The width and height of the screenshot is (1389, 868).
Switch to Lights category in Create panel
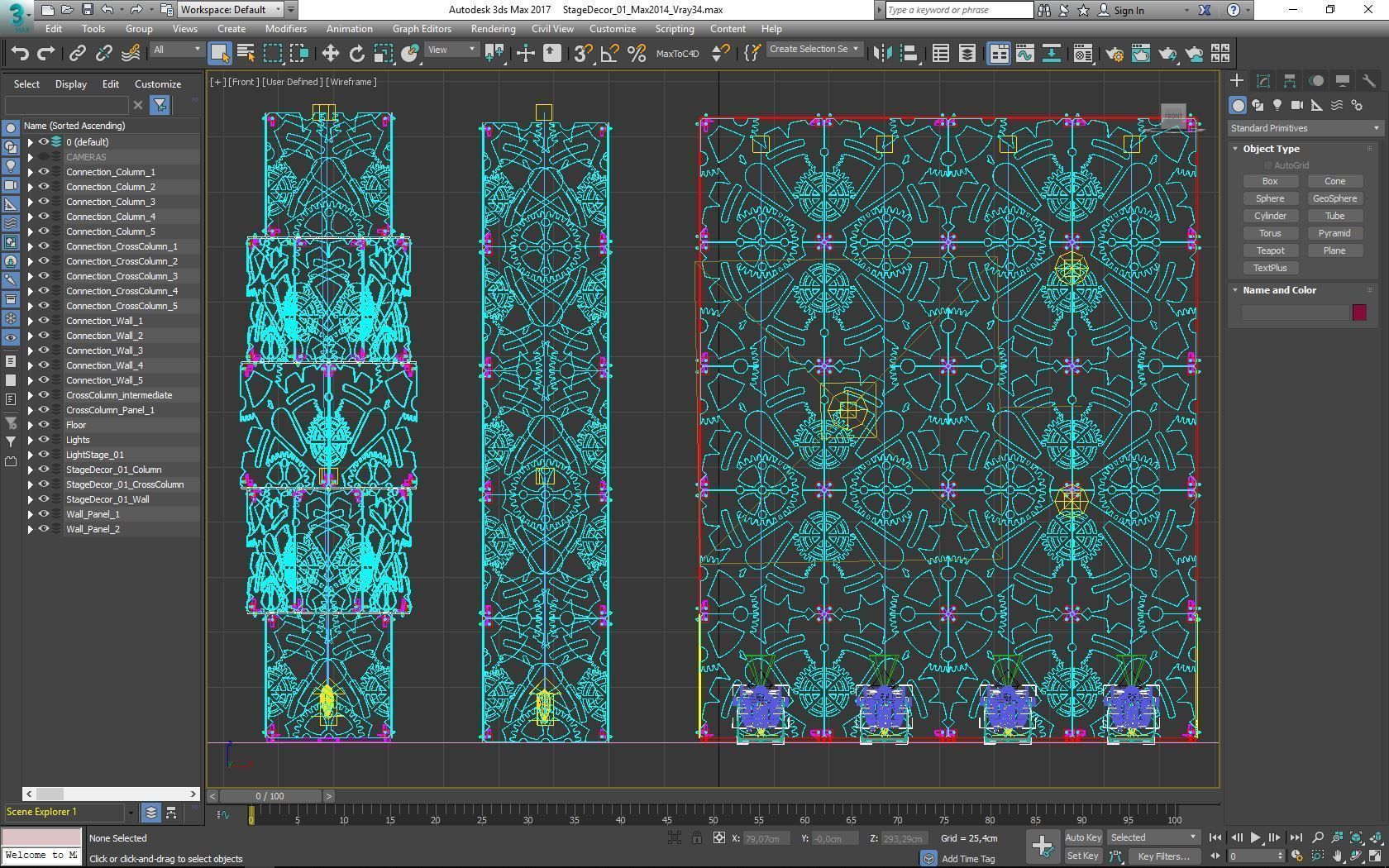pos(1277,105)
